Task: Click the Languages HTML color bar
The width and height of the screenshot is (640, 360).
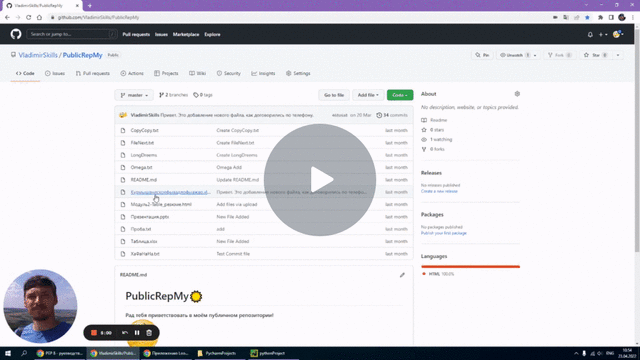Action: coord(470,267)
